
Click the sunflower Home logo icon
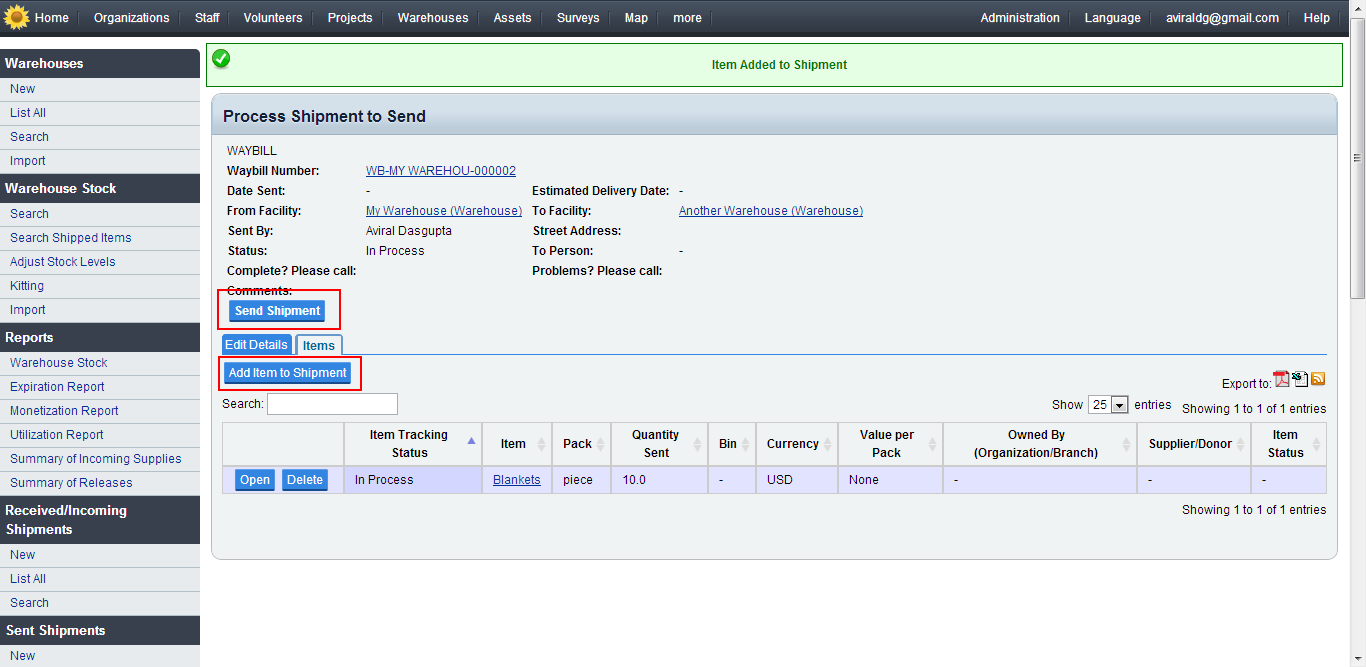click(16, 17)
